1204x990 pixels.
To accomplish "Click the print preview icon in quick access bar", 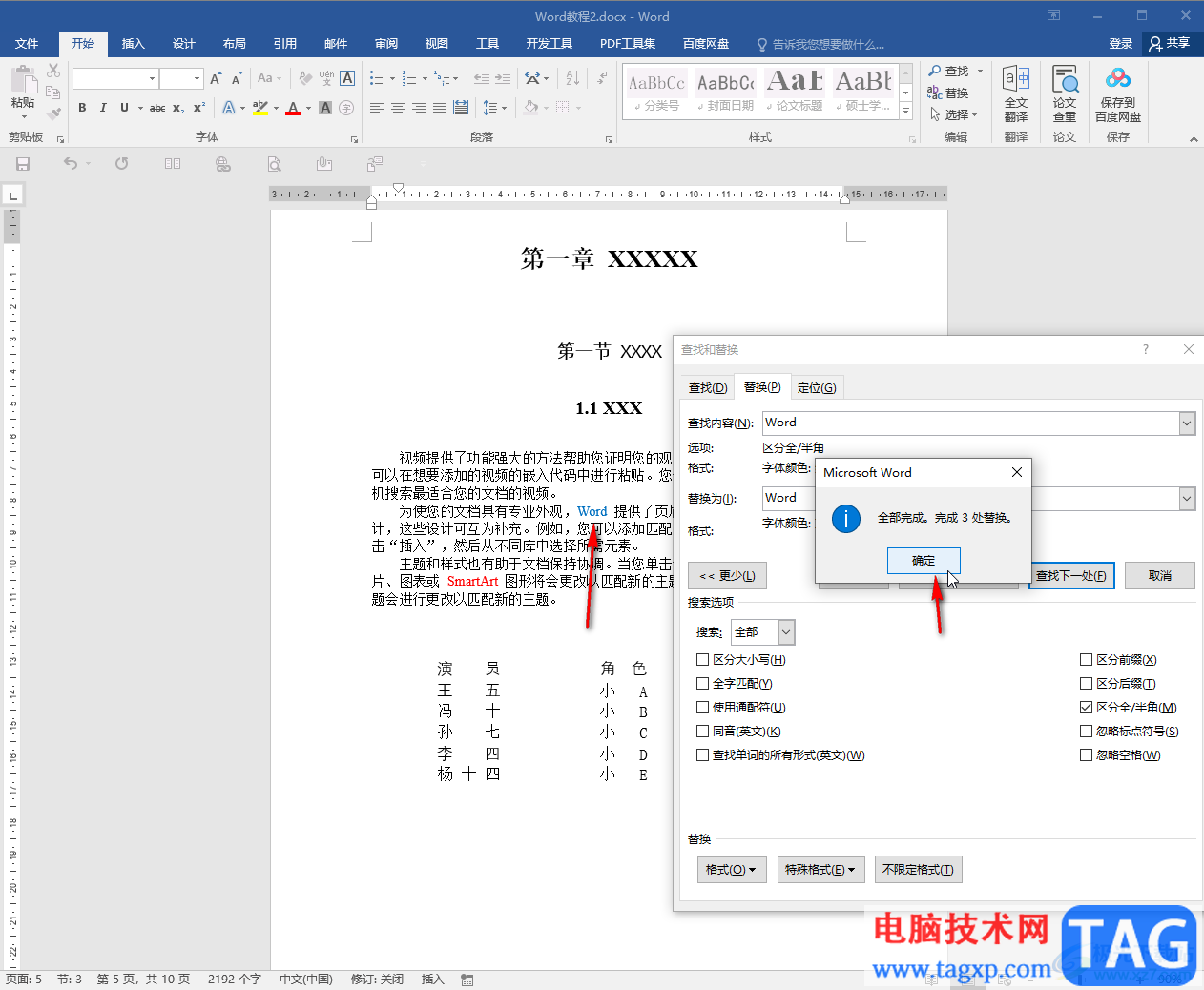I will click(275, 164).
